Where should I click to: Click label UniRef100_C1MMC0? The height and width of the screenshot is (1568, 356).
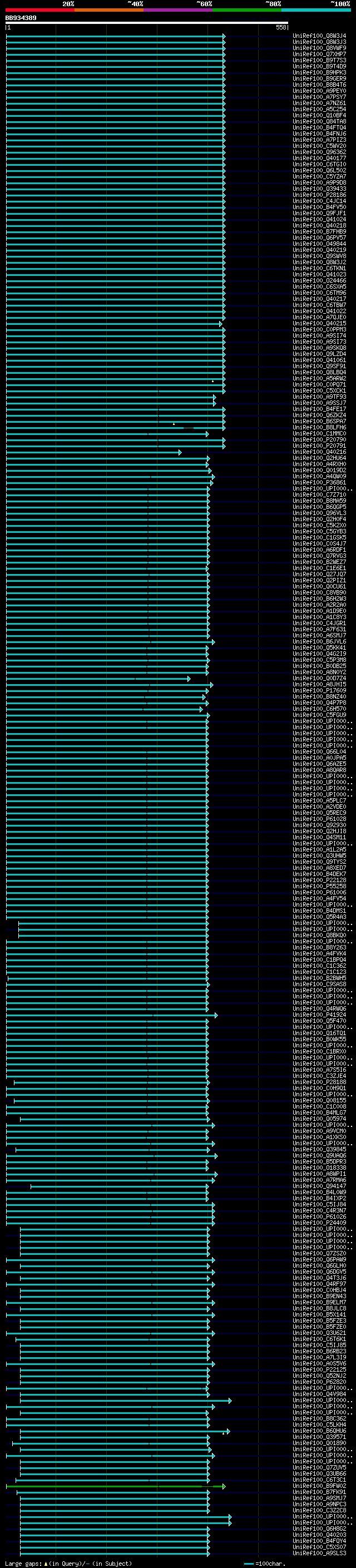[319, 434]
